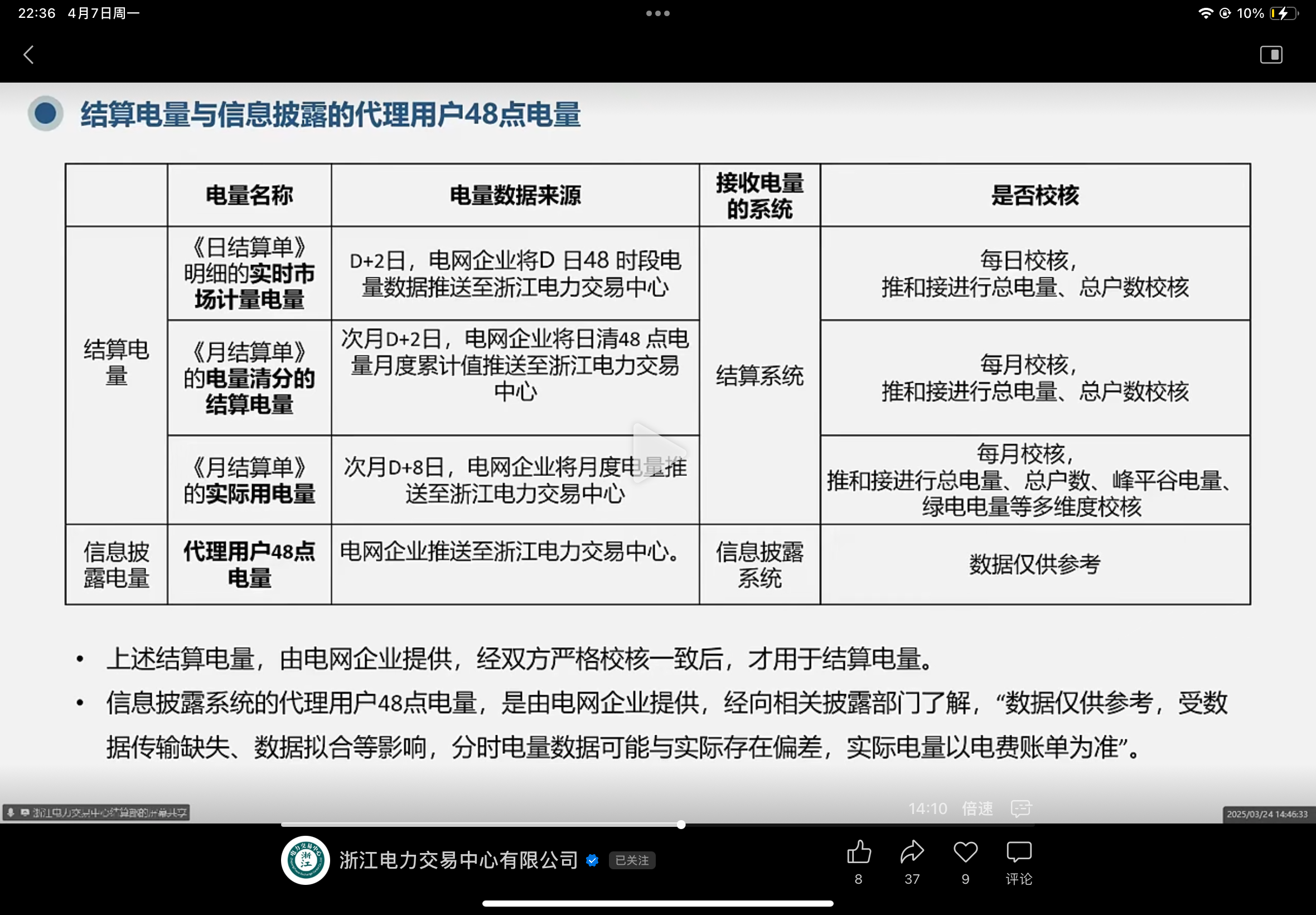Image resolution: width=1316 pixels, height=915 pixels.
Task: Click the video progress slider knob
Action: [681, 825]
